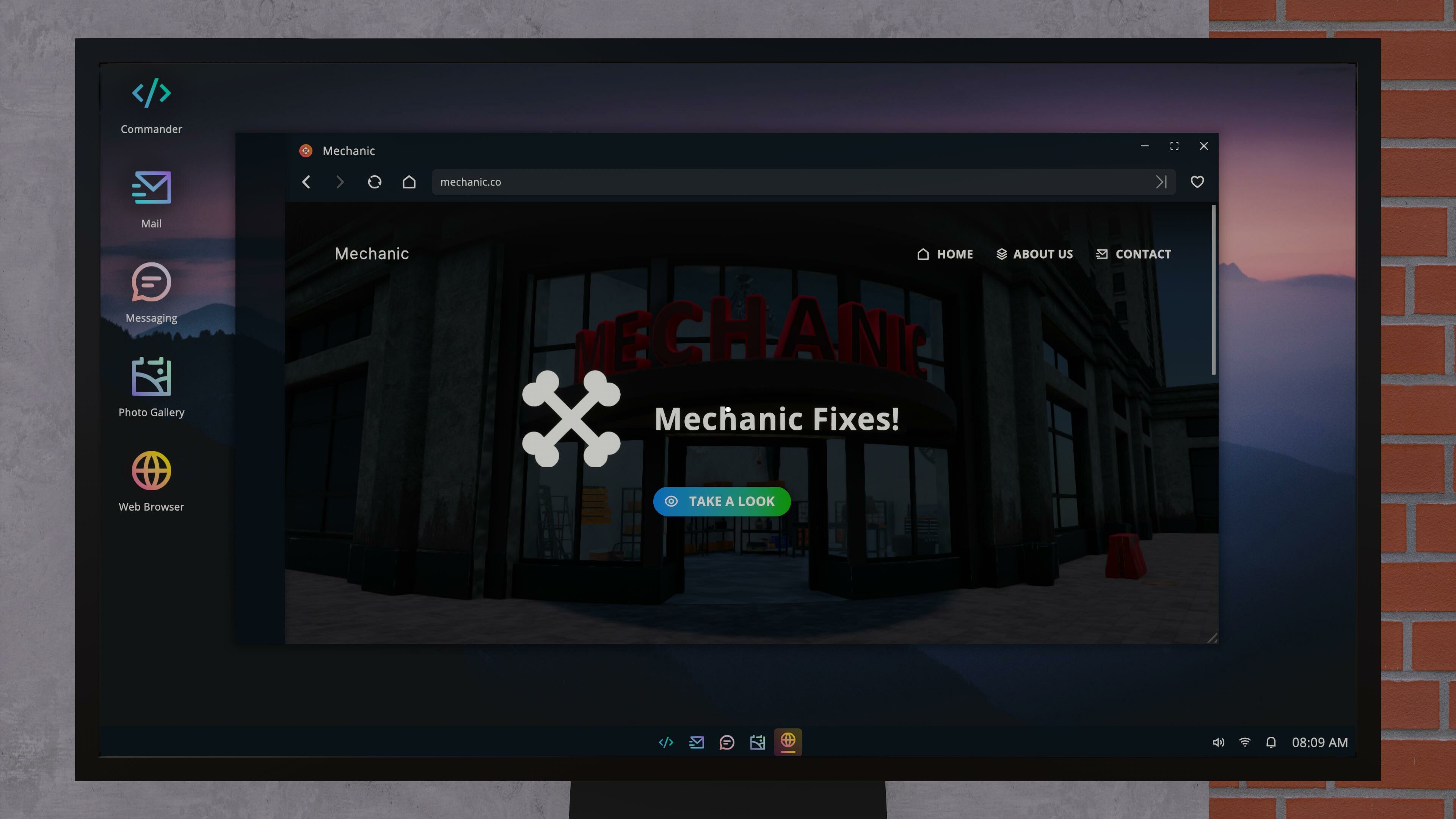Image resolution: width=1456 pixels, height=819 pixels.
Task: Click the volume icon in the system tray
Action: click(1219, 742)
